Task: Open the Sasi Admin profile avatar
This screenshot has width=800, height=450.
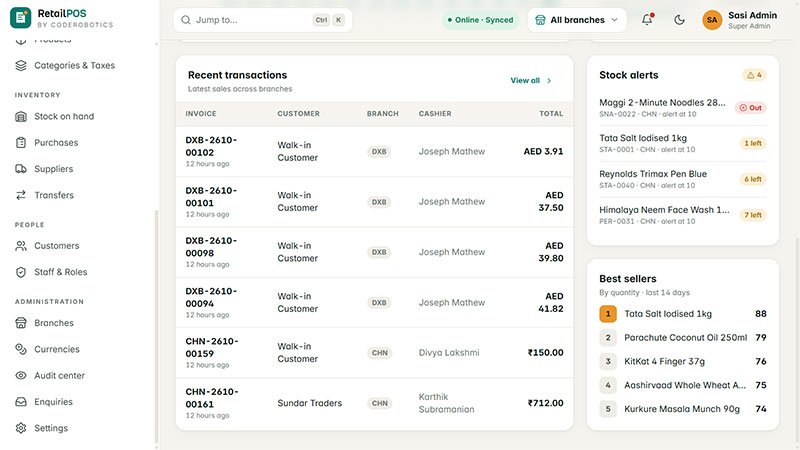Action: 712,20
